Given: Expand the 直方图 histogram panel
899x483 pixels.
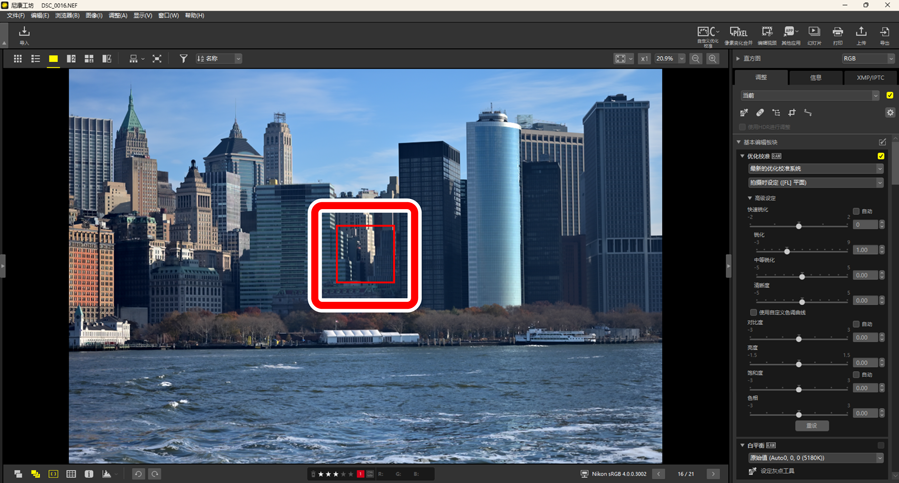Looking at the screenshot, I should click(739, 59).
